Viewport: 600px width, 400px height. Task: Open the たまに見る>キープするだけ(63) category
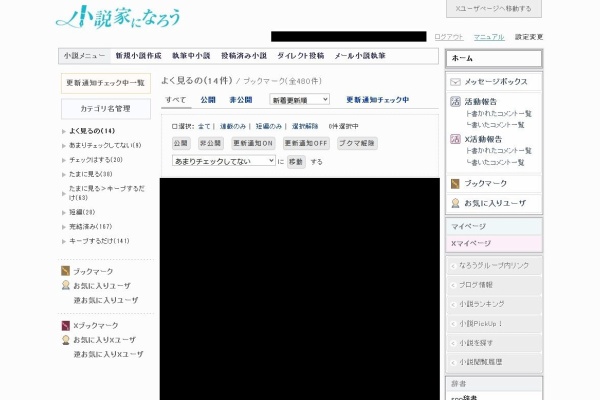click(x=107, y=193)
